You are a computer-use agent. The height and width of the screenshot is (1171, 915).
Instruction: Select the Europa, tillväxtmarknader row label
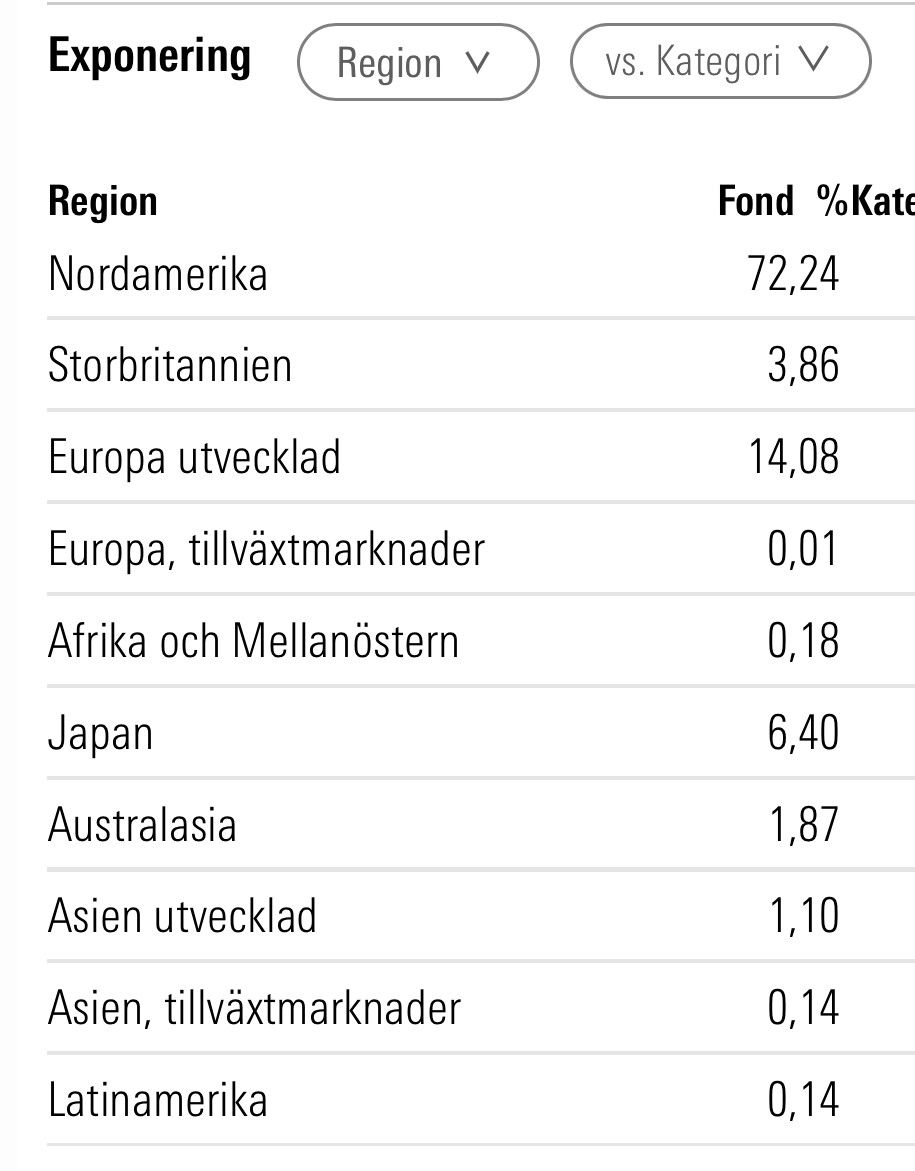pos(266,549)
